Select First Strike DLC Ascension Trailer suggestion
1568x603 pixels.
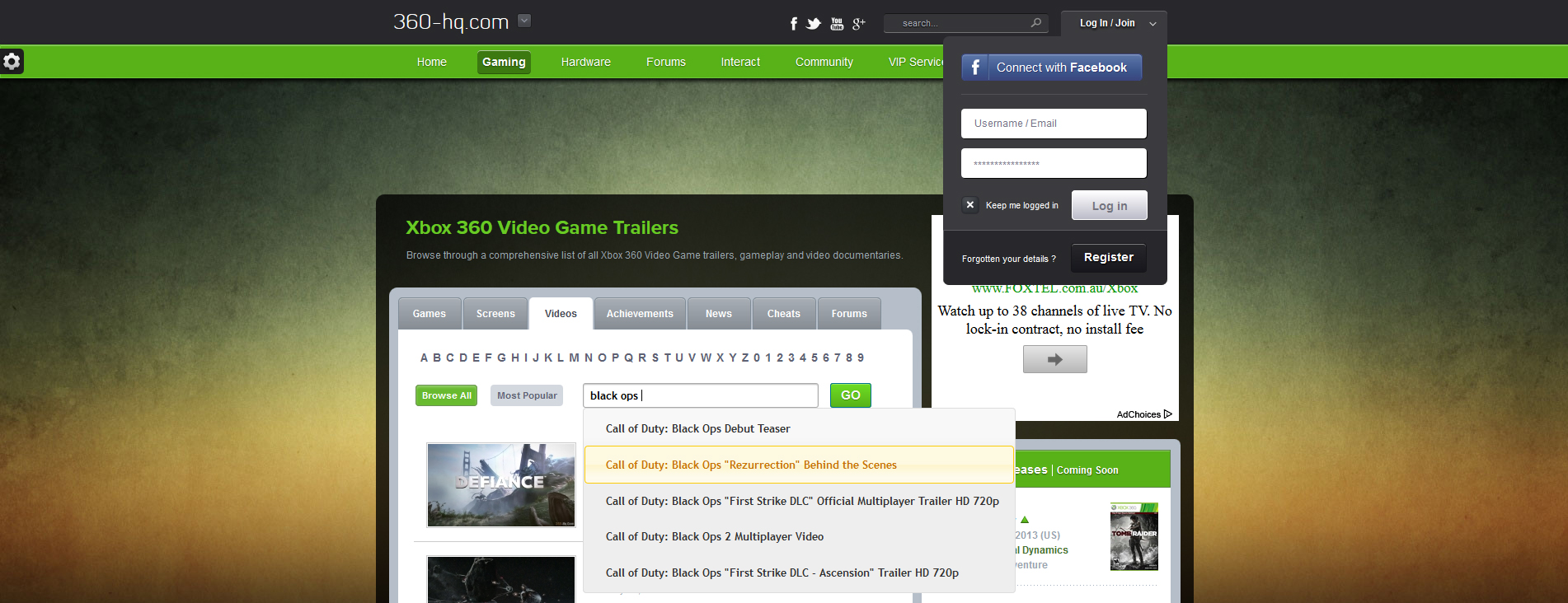(x=799, y=573)
